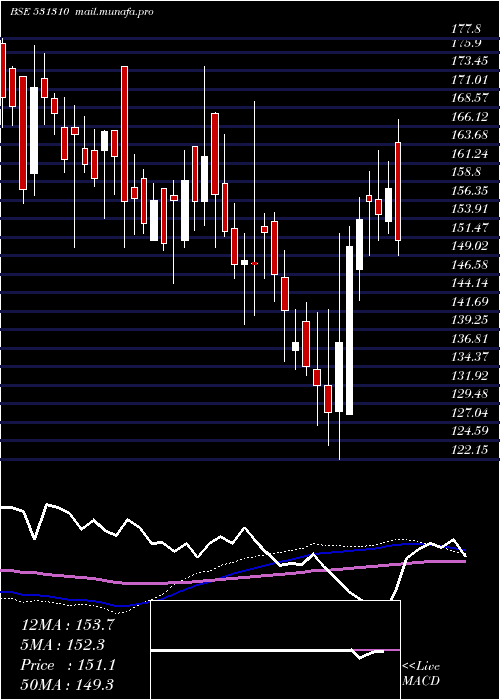
Task: Select the 171.01 price axis label
Action: pyautogui.click(x=470, y=80)
